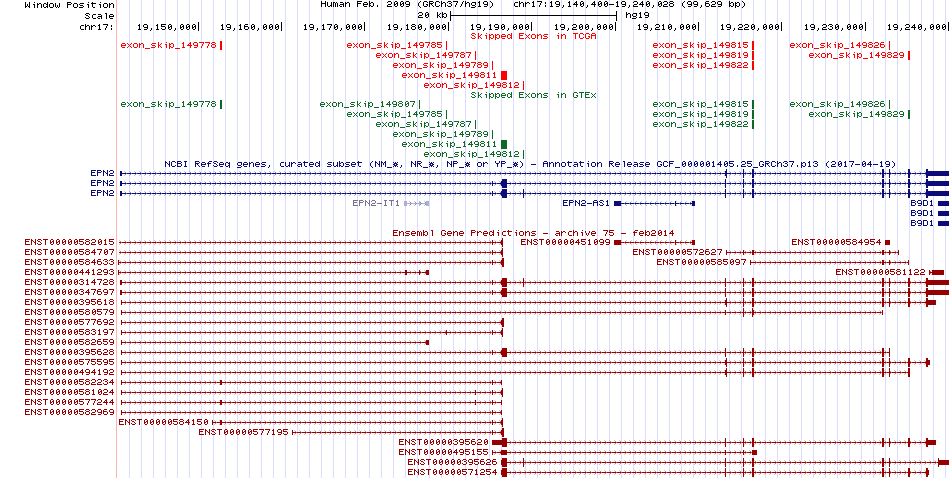
Task: Click red TCGA exon_skip_149811 block
Action: click(x=504, y=75)
